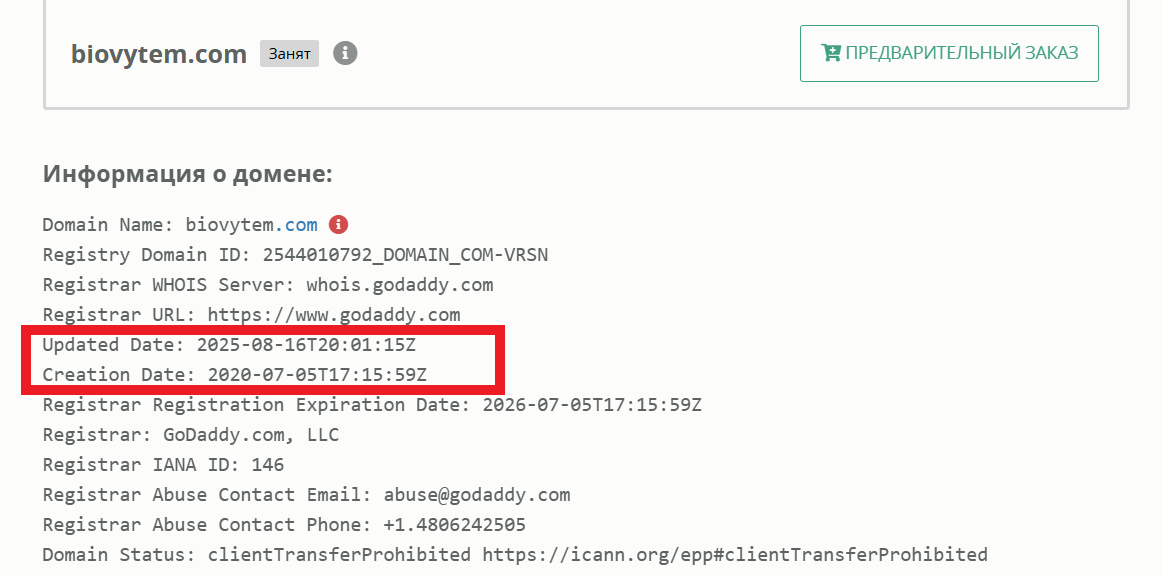Viewport: 1163px width, 576px height.
Task: Select the Registry Domain ID value
Action: click(405, 255)
